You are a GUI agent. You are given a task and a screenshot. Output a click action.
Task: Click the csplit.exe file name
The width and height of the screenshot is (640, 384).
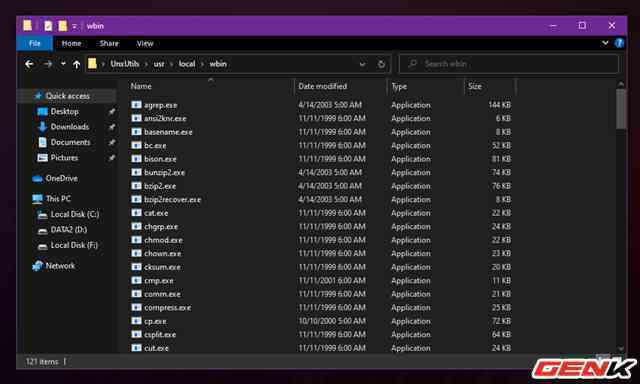pos(160,335)
